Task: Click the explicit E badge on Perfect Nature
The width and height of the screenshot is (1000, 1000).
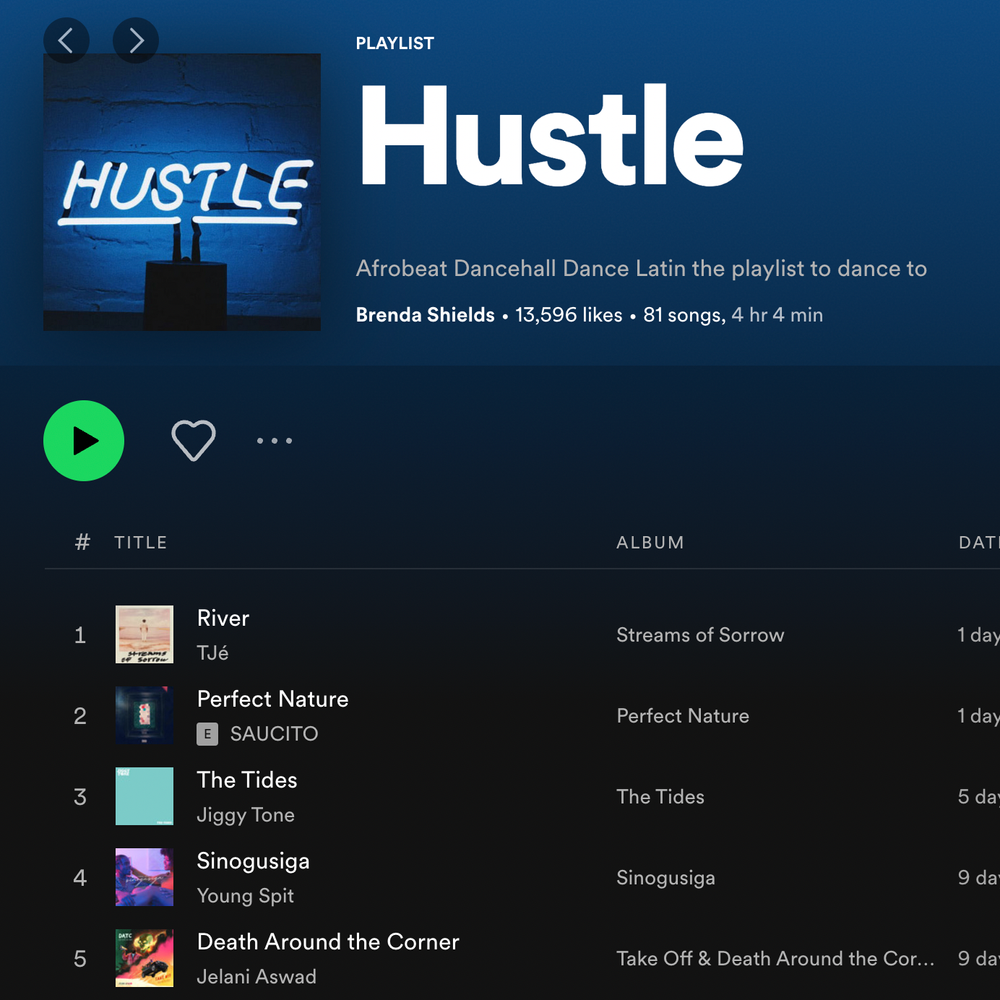Action: pyautogui.click(x=207, y=734)
